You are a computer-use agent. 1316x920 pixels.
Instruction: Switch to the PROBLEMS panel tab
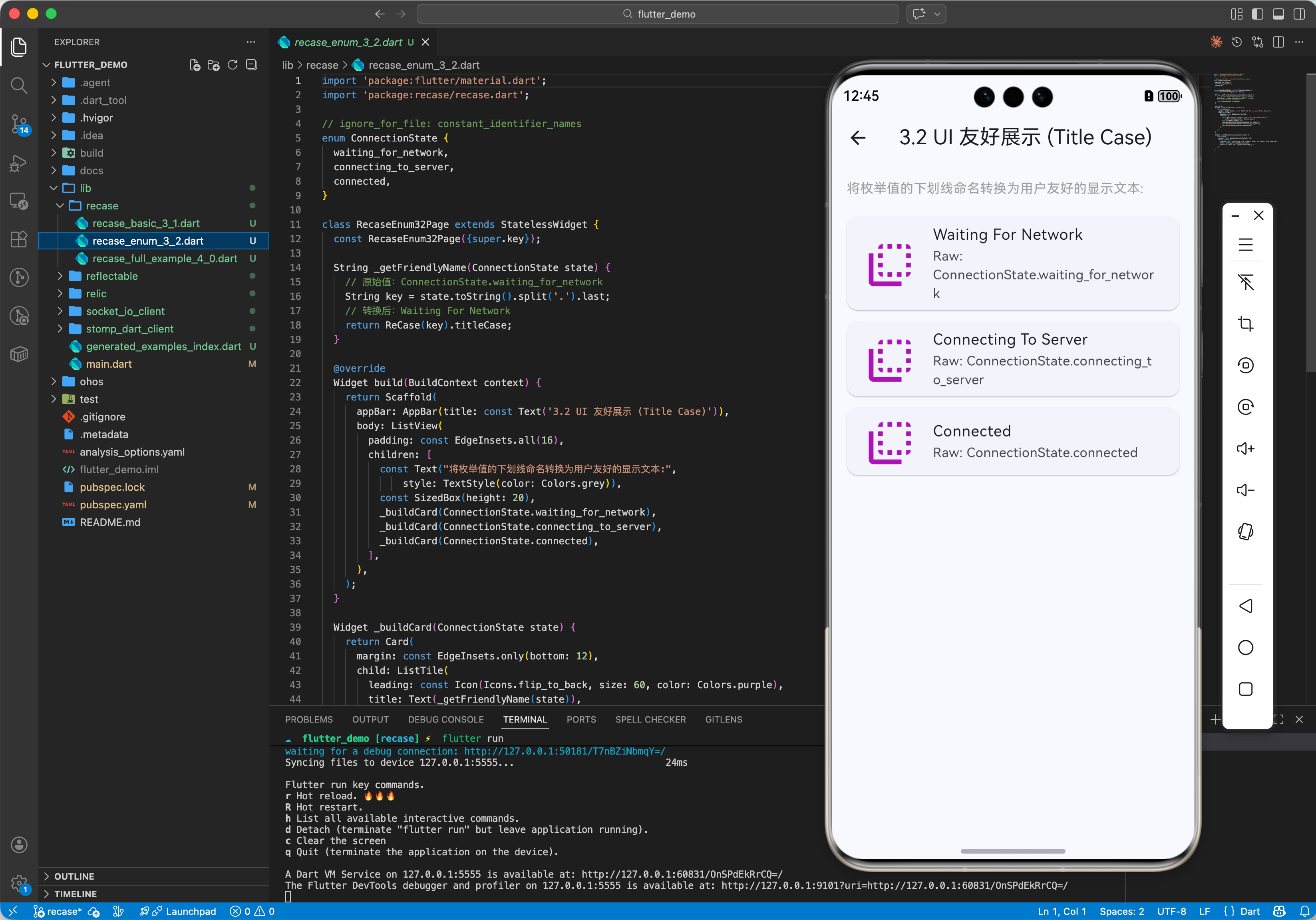tap(308, 719)
